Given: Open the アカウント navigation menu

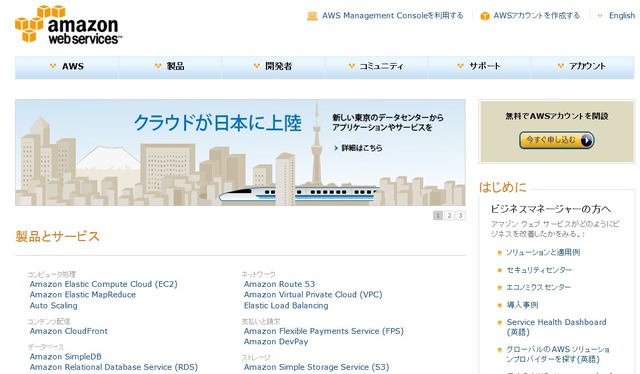Looking at the screenshot, I should (x=582, y=67).
